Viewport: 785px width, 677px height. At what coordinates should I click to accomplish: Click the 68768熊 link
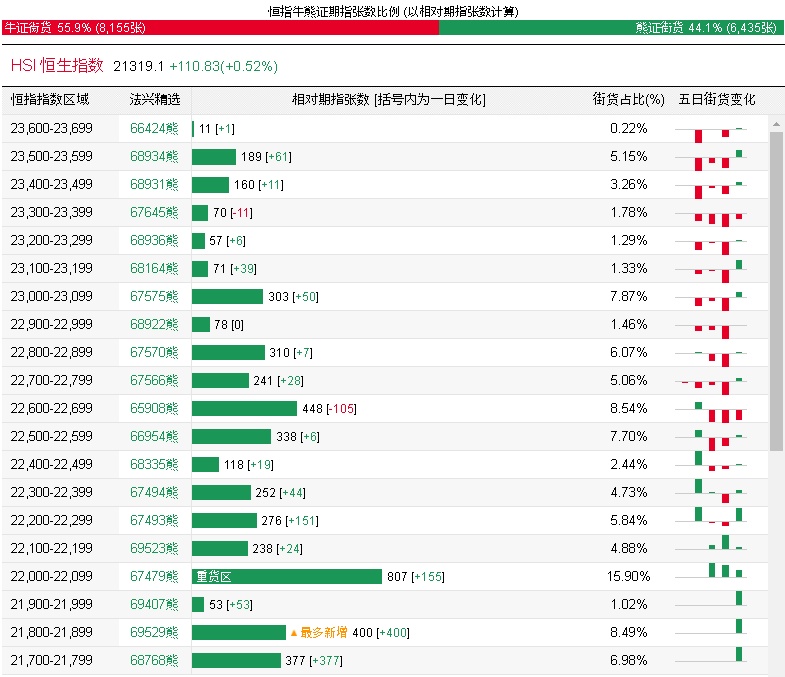coord(154,661)
